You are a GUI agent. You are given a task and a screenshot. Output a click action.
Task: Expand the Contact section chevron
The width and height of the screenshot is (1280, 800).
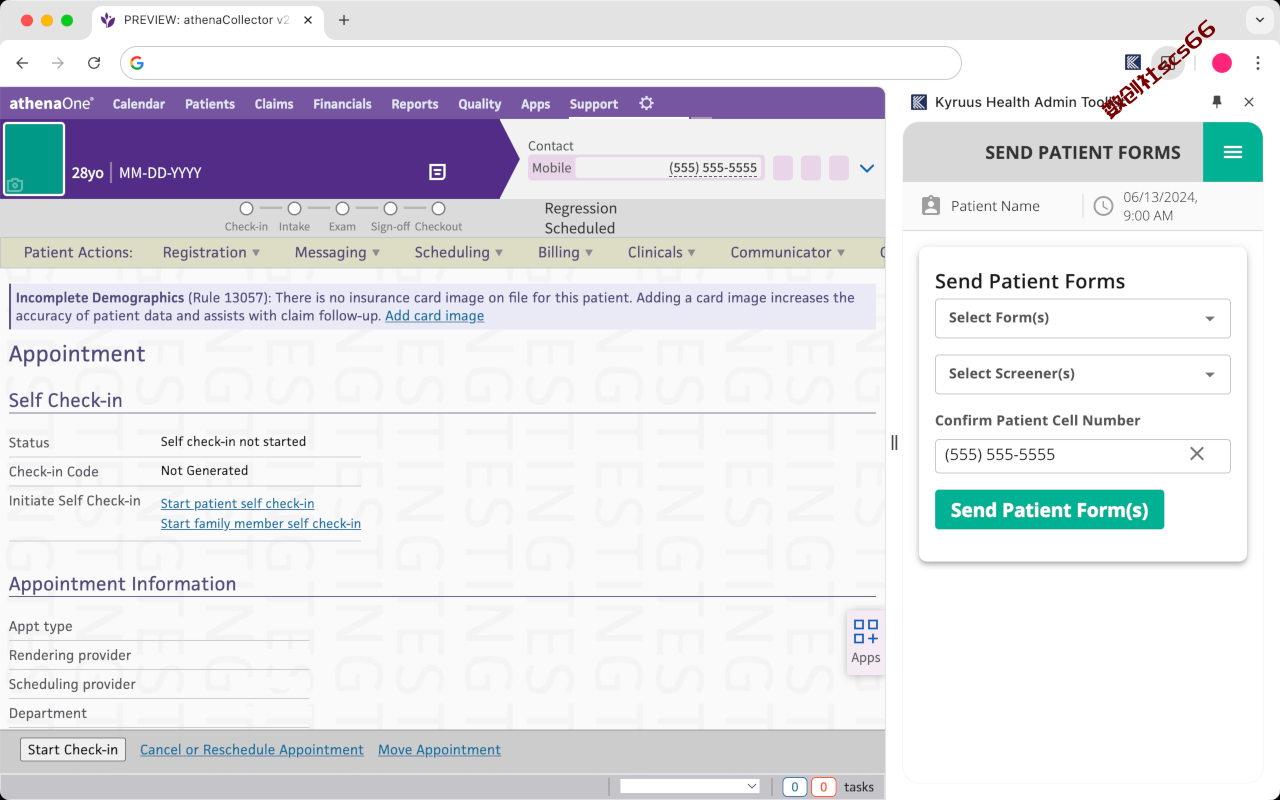[x=867, y=168]
